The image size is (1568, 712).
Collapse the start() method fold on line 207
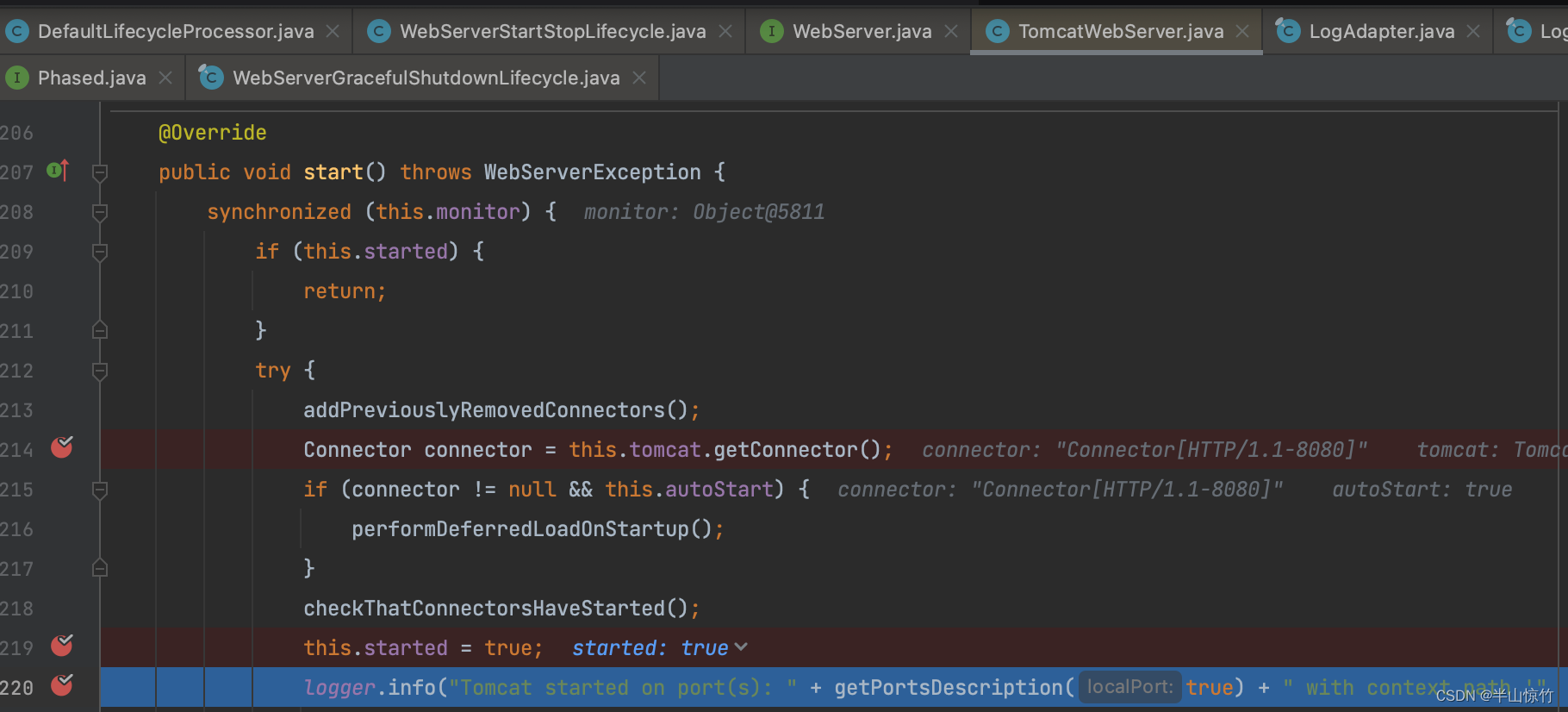click(100, 173)
